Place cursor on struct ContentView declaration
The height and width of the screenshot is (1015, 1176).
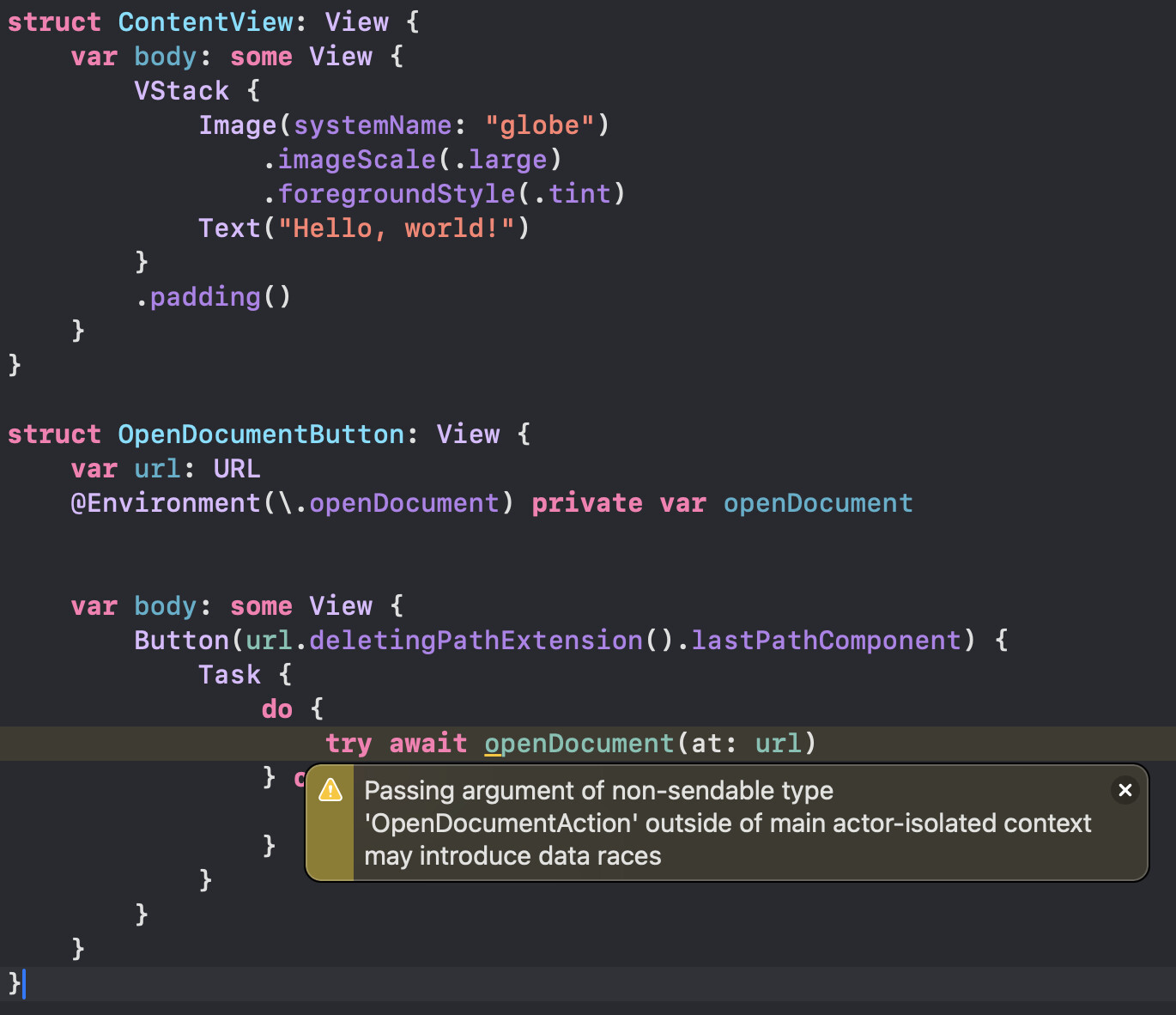(x=206, y=21)
